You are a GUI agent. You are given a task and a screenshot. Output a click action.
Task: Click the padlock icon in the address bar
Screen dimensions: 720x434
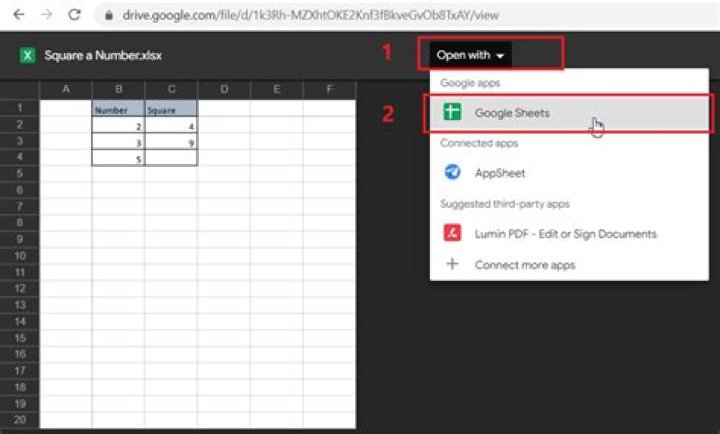(109, 15)
